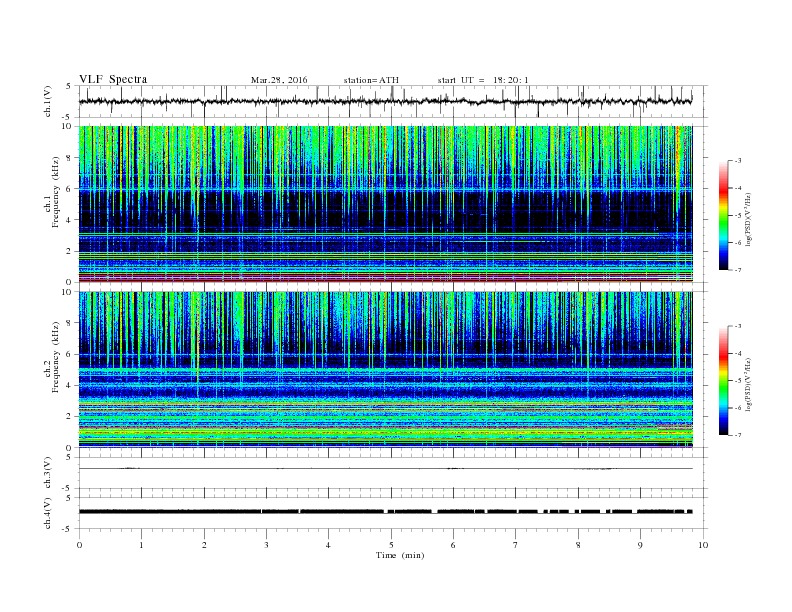
Task: Select the "ch.4(V)" axis label
Action: point(48,513)
